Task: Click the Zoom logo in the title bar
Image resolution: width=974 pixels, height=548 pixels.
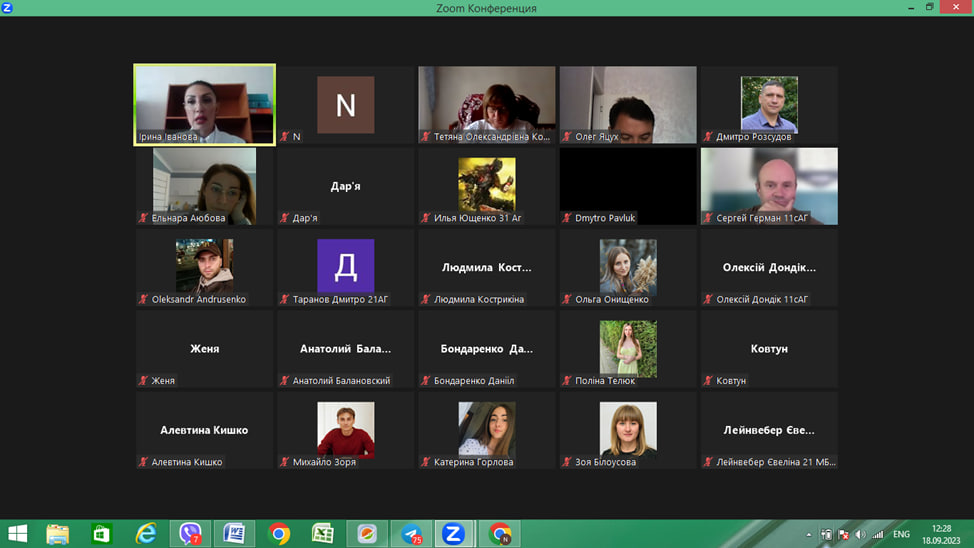Action: (x=8, y=8)
